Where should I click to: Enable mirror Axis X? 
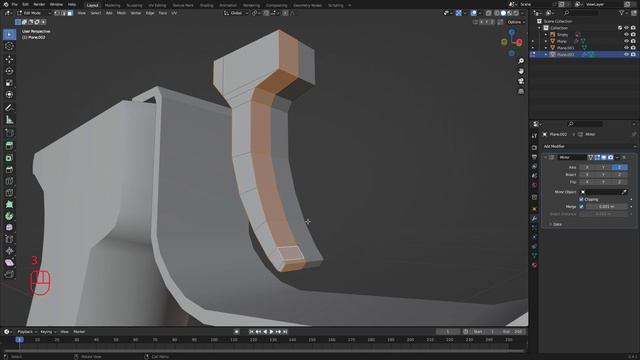pos(587,167)
